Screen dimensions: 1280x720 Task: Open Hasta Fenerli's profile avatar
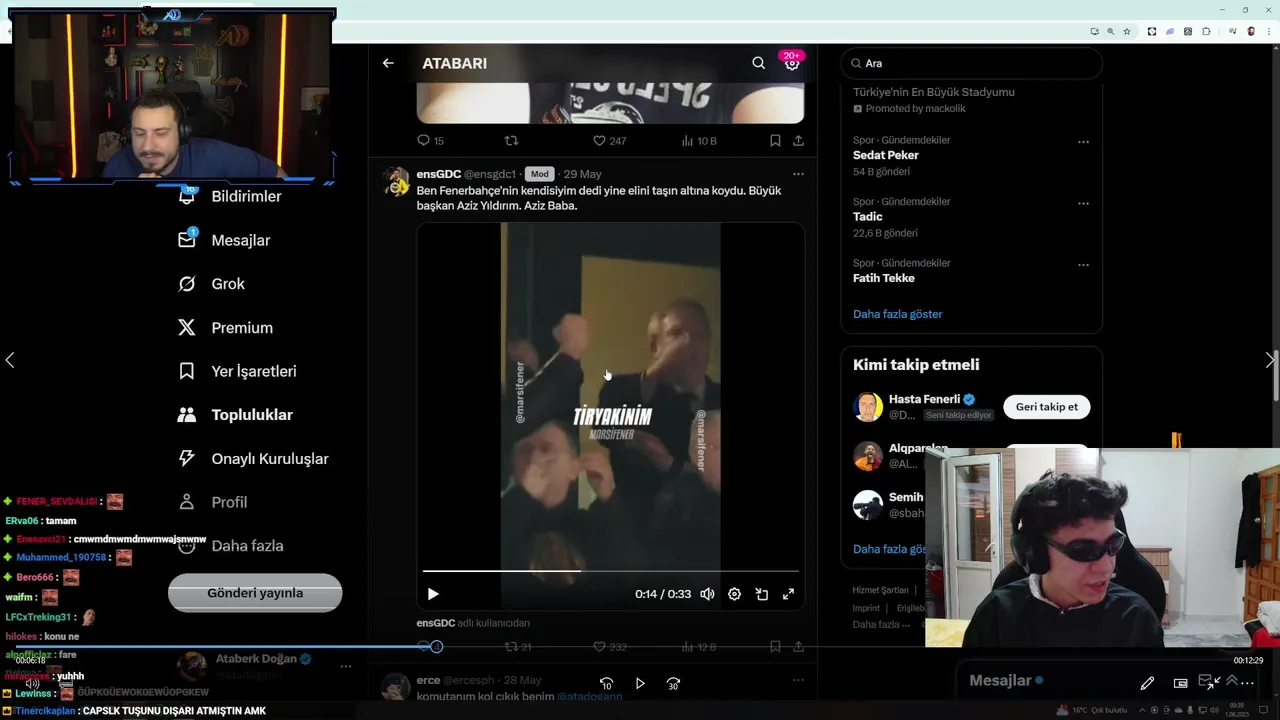(868, 407)
